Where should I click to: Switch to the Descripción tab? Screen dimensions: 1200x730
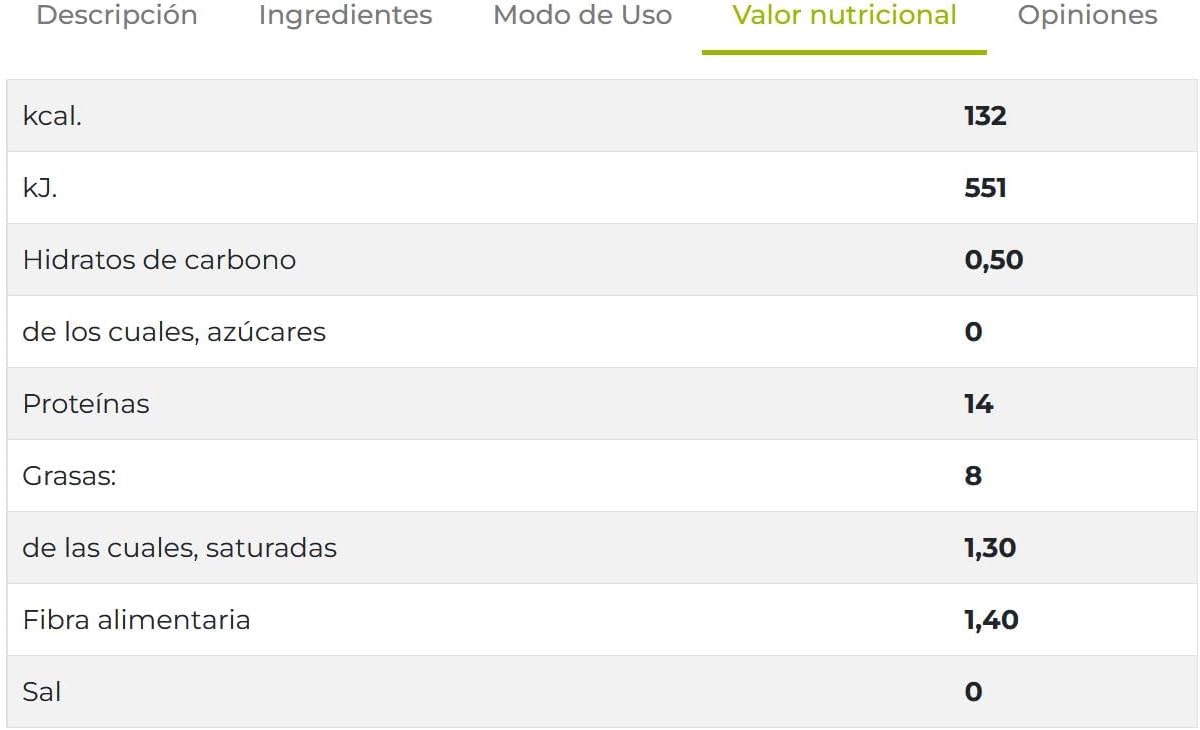tap(115, 15)
